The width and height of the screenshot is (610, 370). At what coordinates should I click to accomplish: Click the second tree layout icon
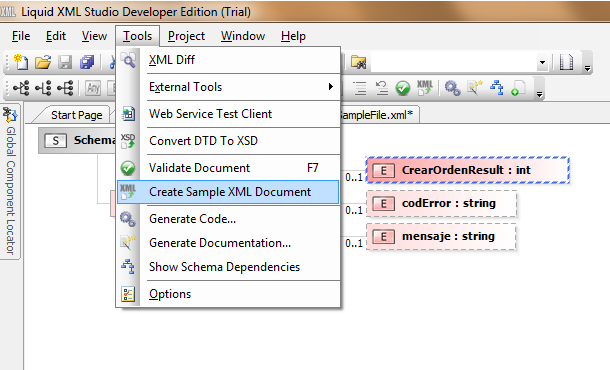(43, 88)
